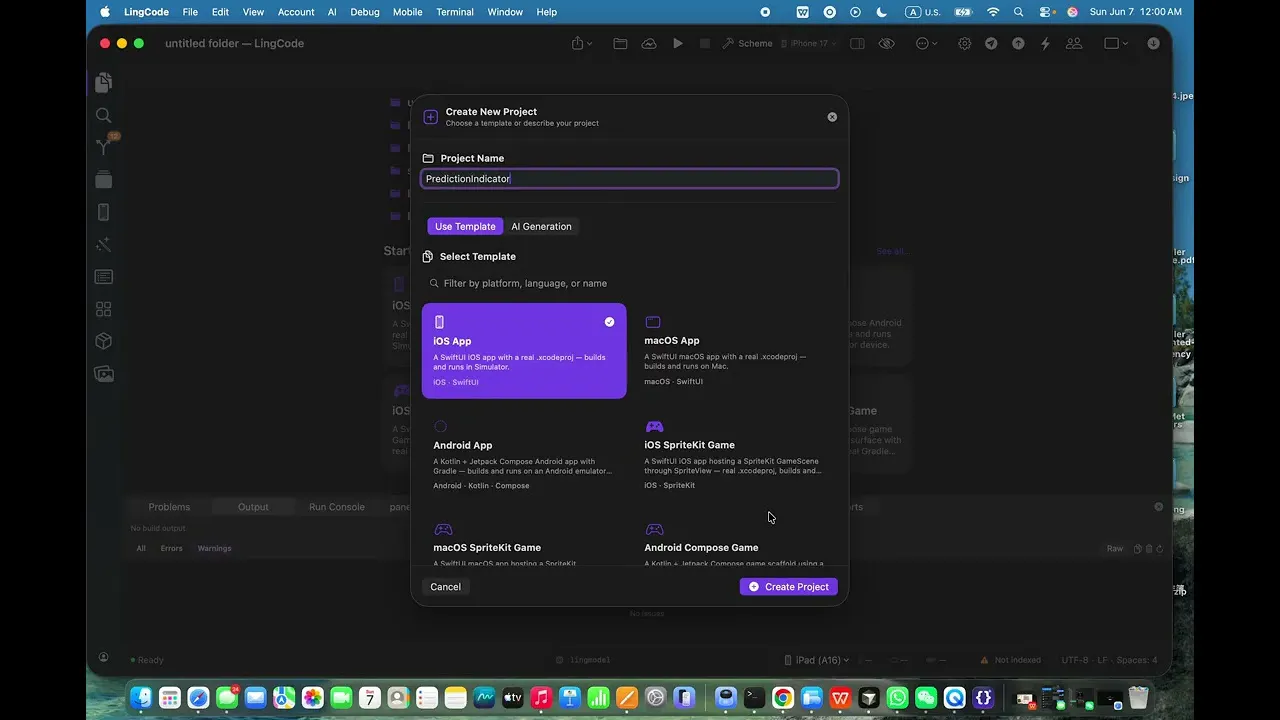1280x720 pixels.
Task: Select the iOS SpriteKit Game template
Action: [x=735, y=455]
